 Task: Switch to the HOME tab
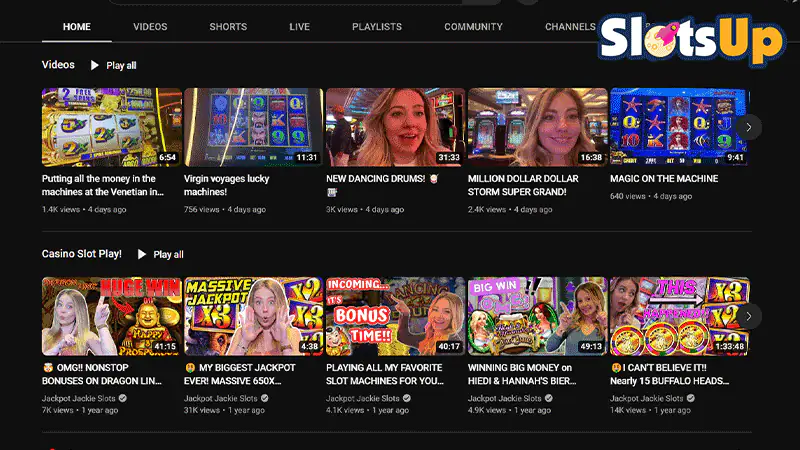point(77,27)
